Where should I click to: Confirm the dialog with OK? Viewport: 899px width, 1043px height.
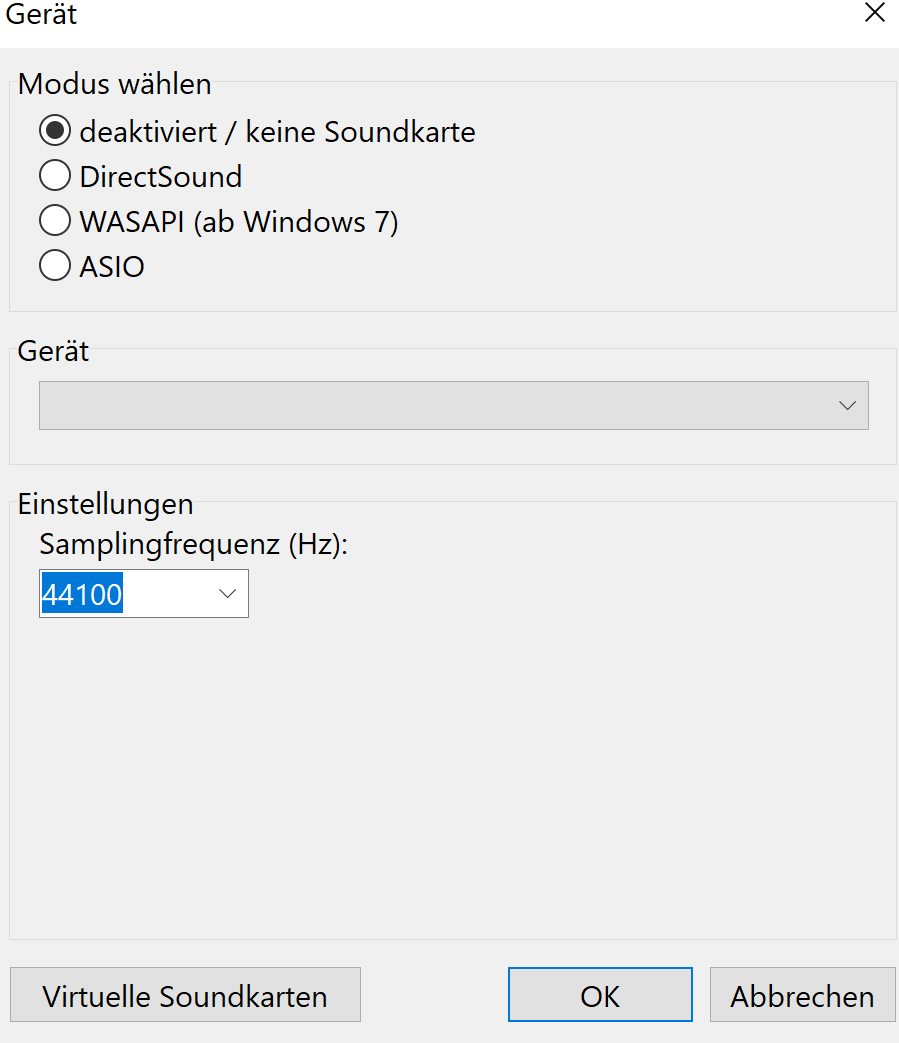599,995
